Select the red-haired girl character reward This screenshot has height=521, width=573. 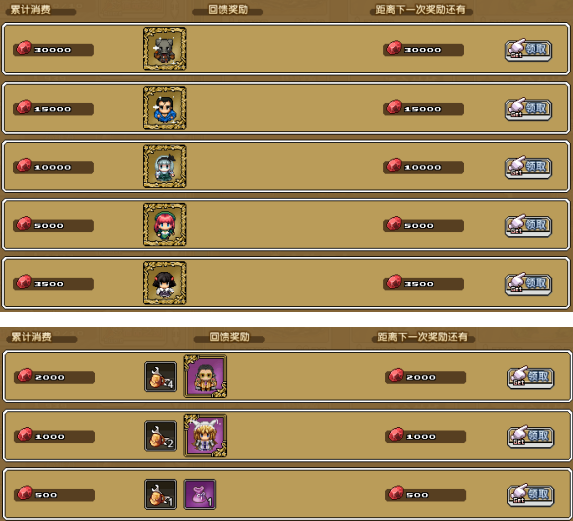pos(165,224)
